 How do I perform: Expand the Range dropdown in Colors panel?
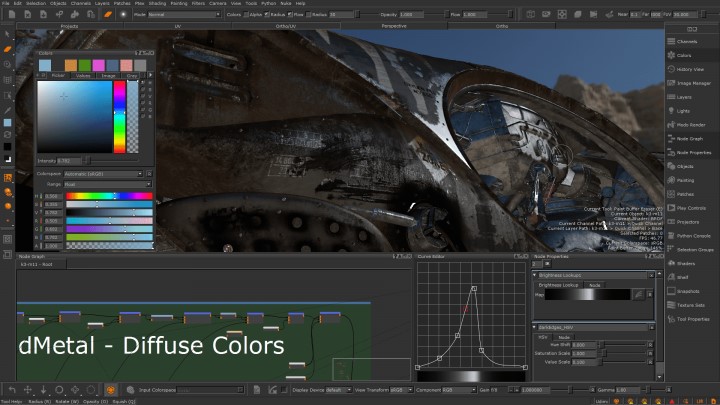coord(108,184)
